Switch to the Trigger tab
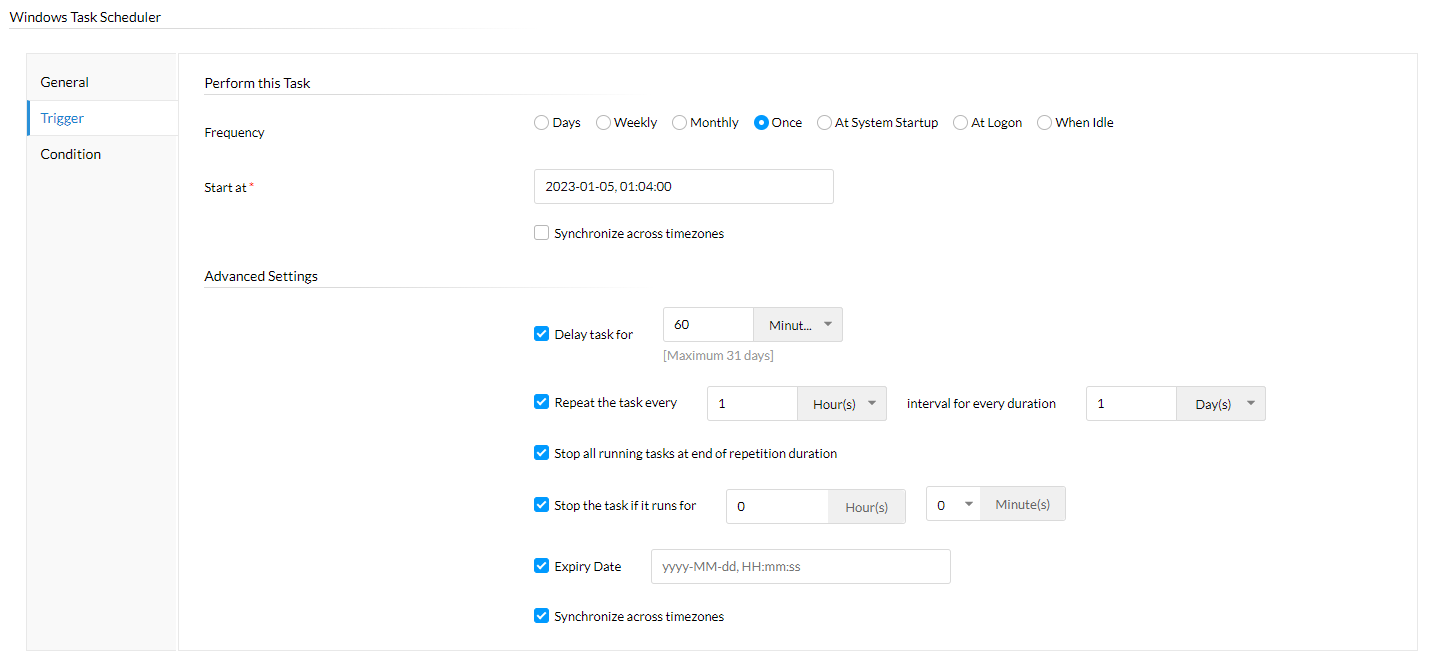The image size is (1430, 660). point(103,118)
